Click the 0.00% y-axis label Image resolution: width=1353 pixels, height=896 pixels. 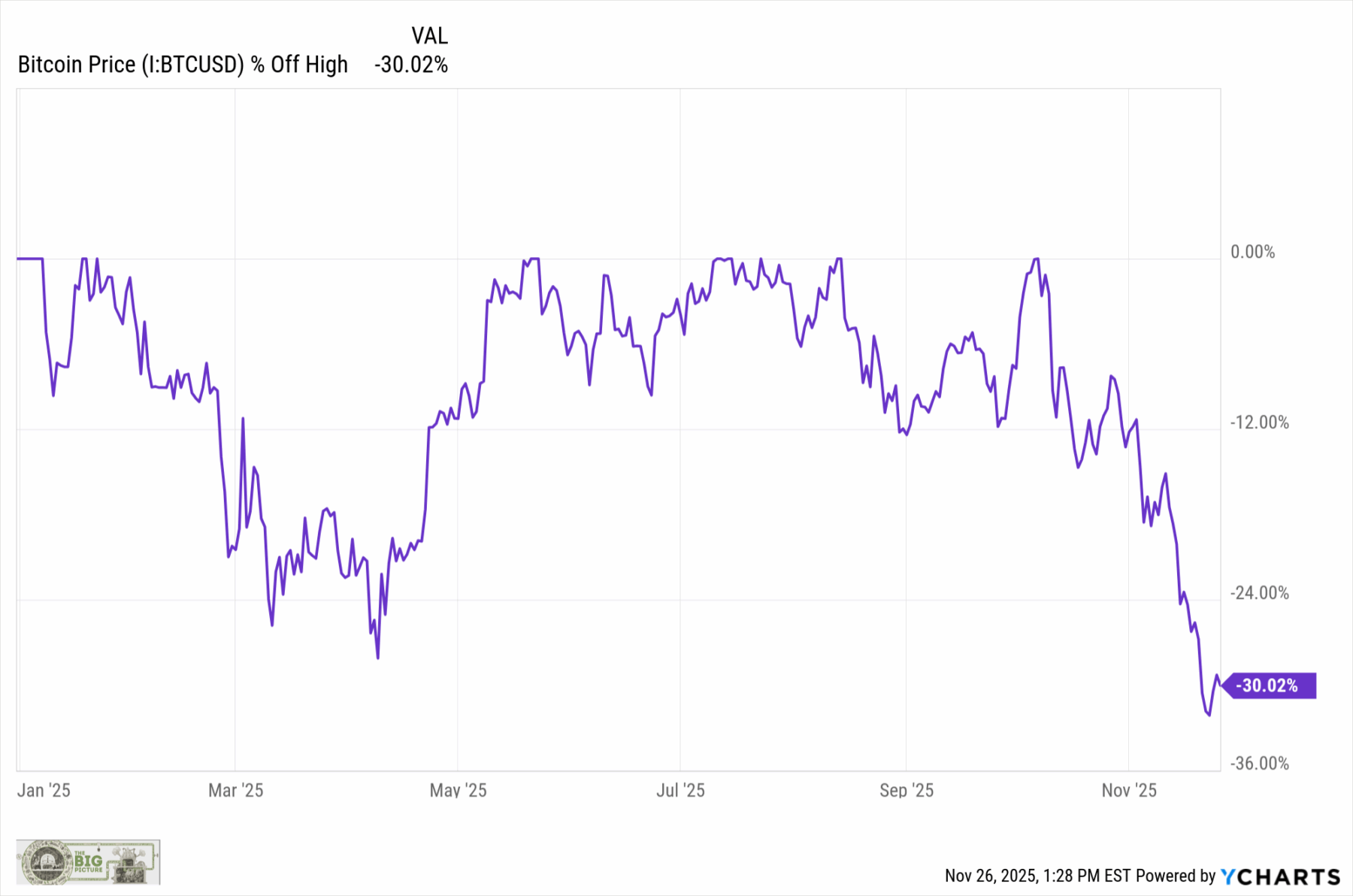coord(1252,252)
